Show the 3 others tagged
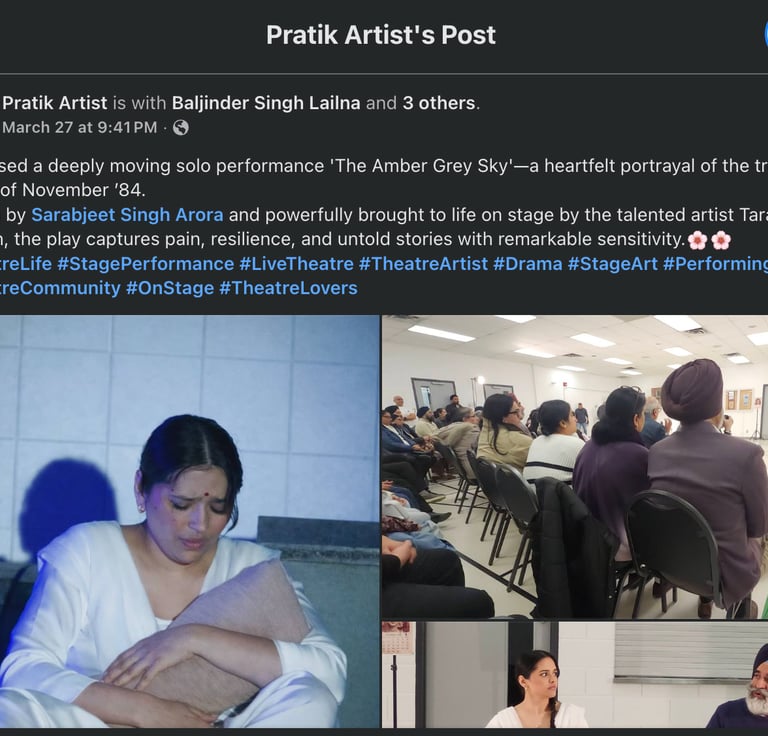Screen dimensions: 768x736 [x=439, y=103]
